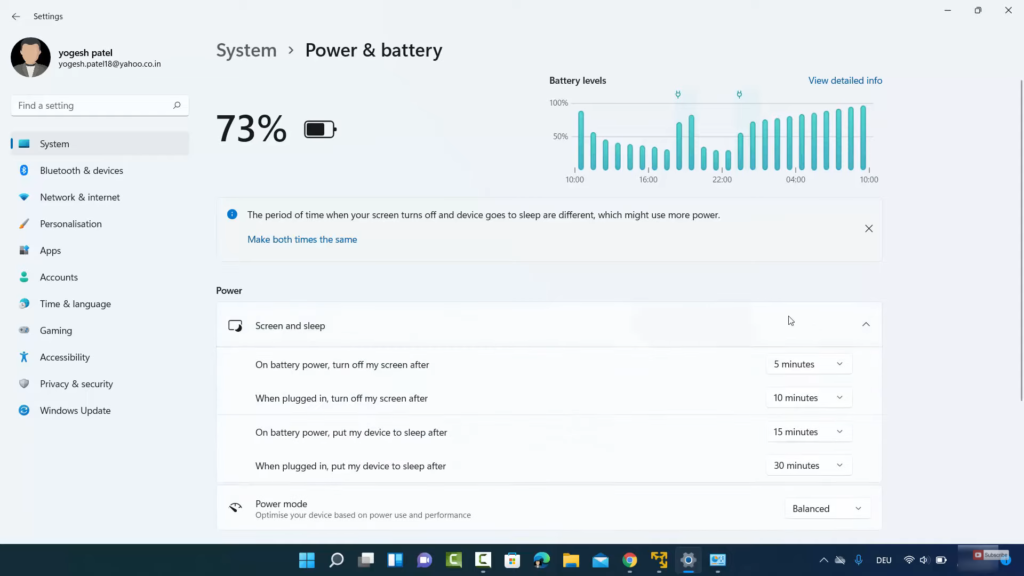Click the search magnifier in Find a setting
Image resolution: width=1024 pixels, height=576 pixels.
pyautogui.click(x=177, y=105)
